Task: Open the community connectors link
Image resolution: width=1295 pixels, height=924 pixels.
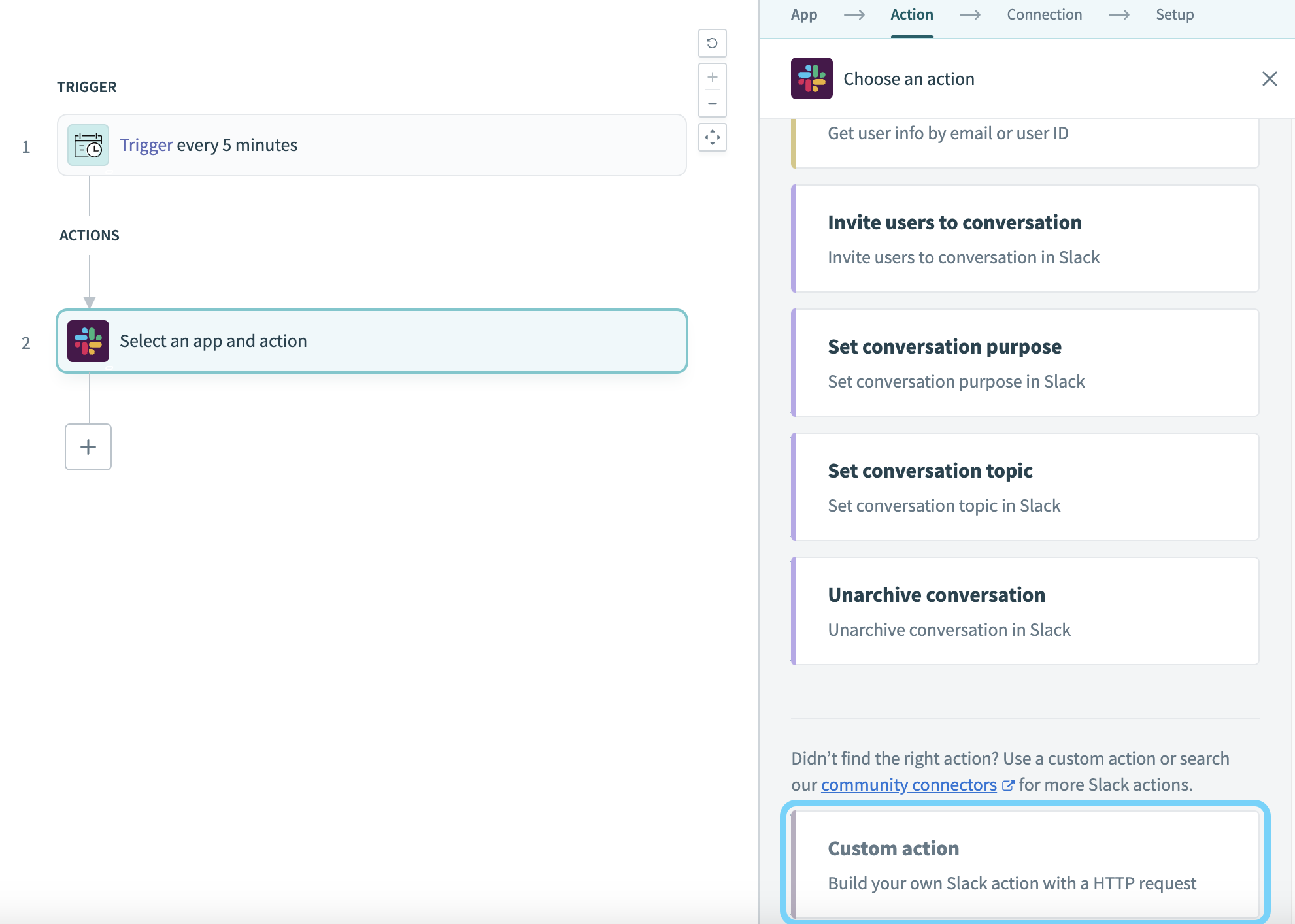Action: (909, 784)
